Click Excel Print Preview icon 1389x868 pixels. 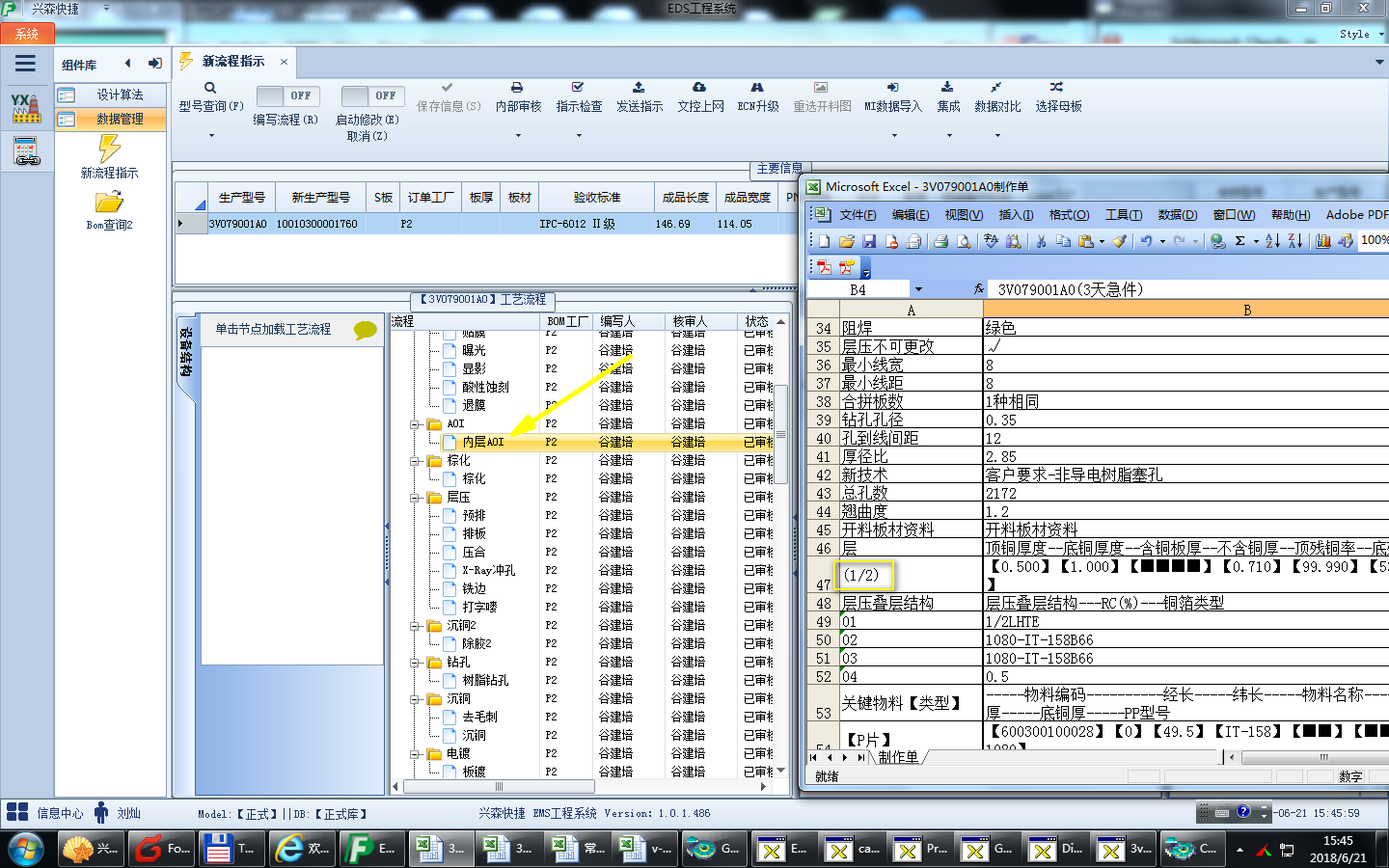964,241
